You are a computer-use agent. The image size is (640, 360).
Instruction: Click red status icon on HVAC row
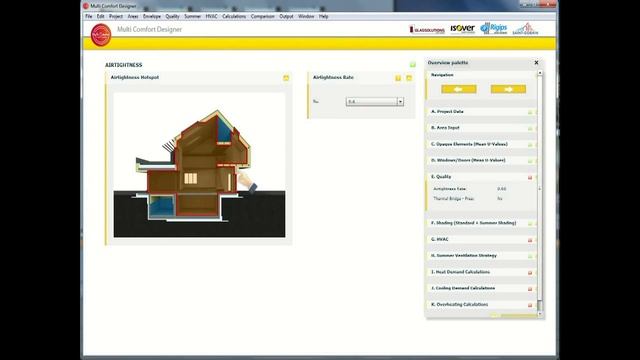click(x=530, y=240)
